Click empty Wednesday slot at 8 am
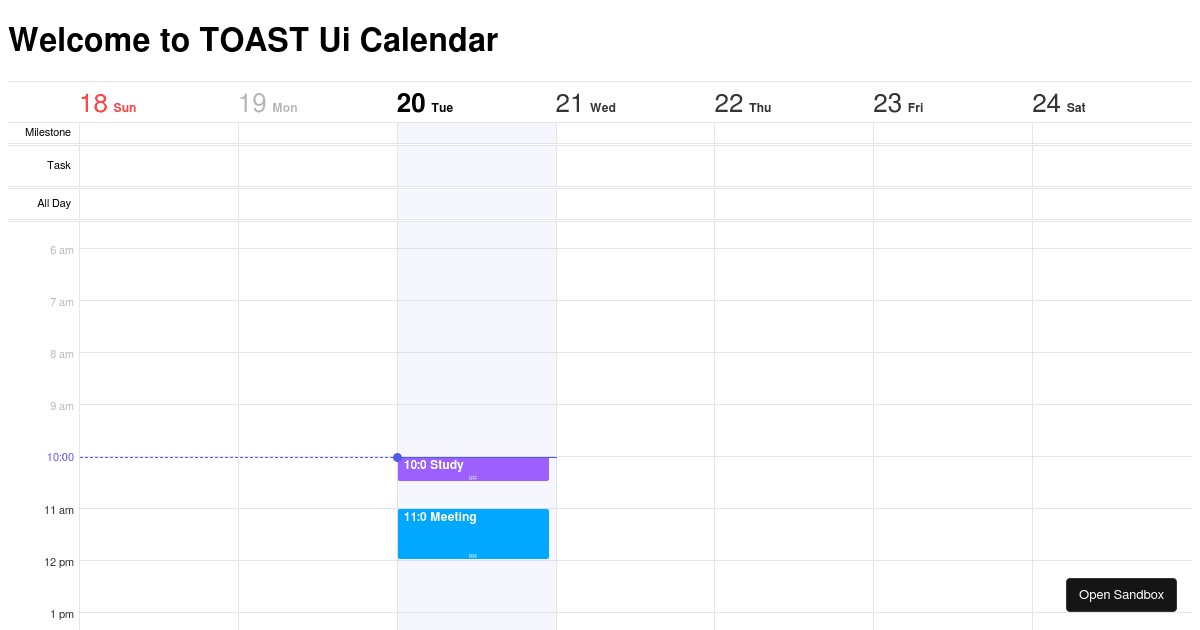Viewport: 1200px width, 630px height. [x=635, y=380]
